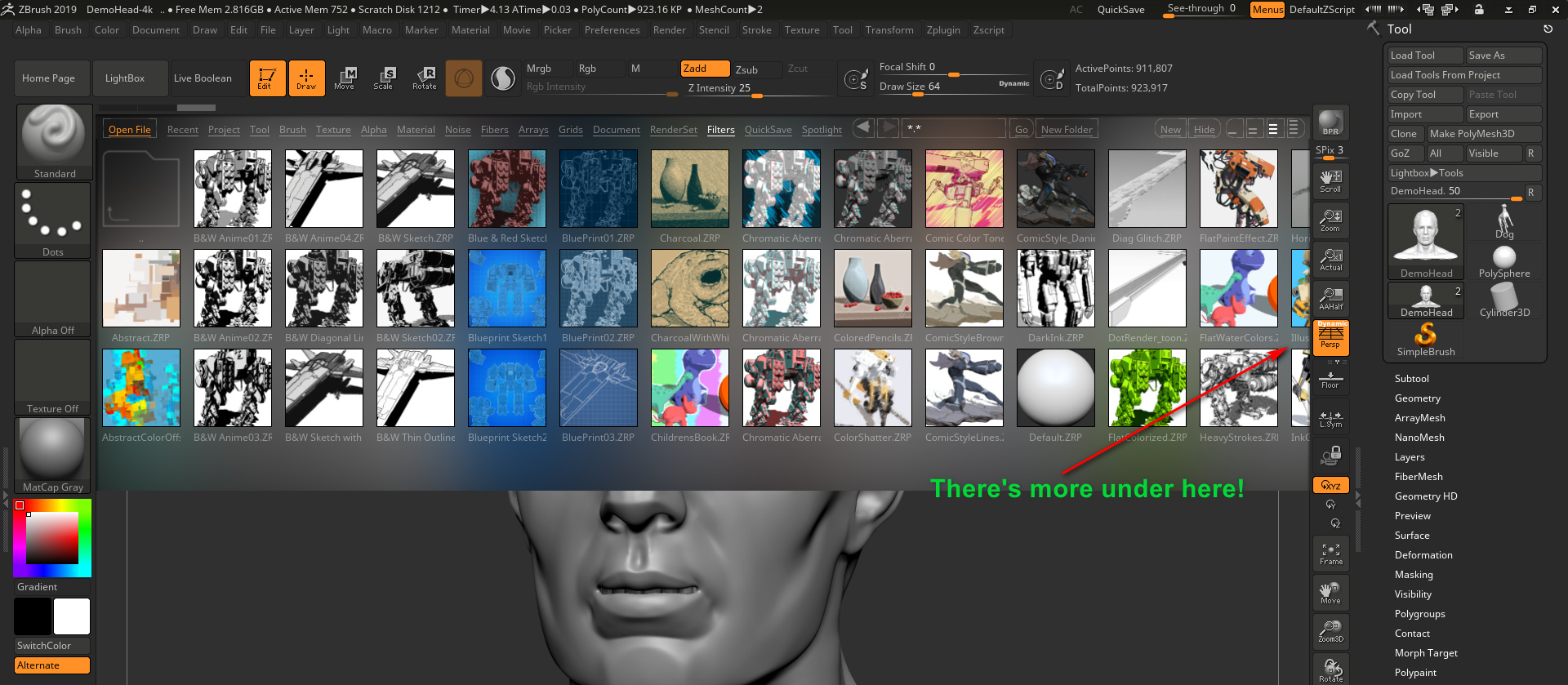Screen dimensions: 1568x685
Task: Click the AAHalf zoom icon
Action: coord(1330,299)
